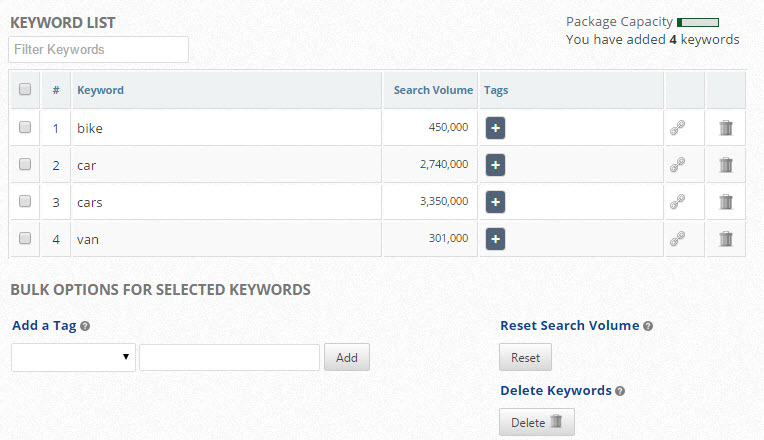Click the Reset button for search volume

pyautogui.click(x=525, y=357)
